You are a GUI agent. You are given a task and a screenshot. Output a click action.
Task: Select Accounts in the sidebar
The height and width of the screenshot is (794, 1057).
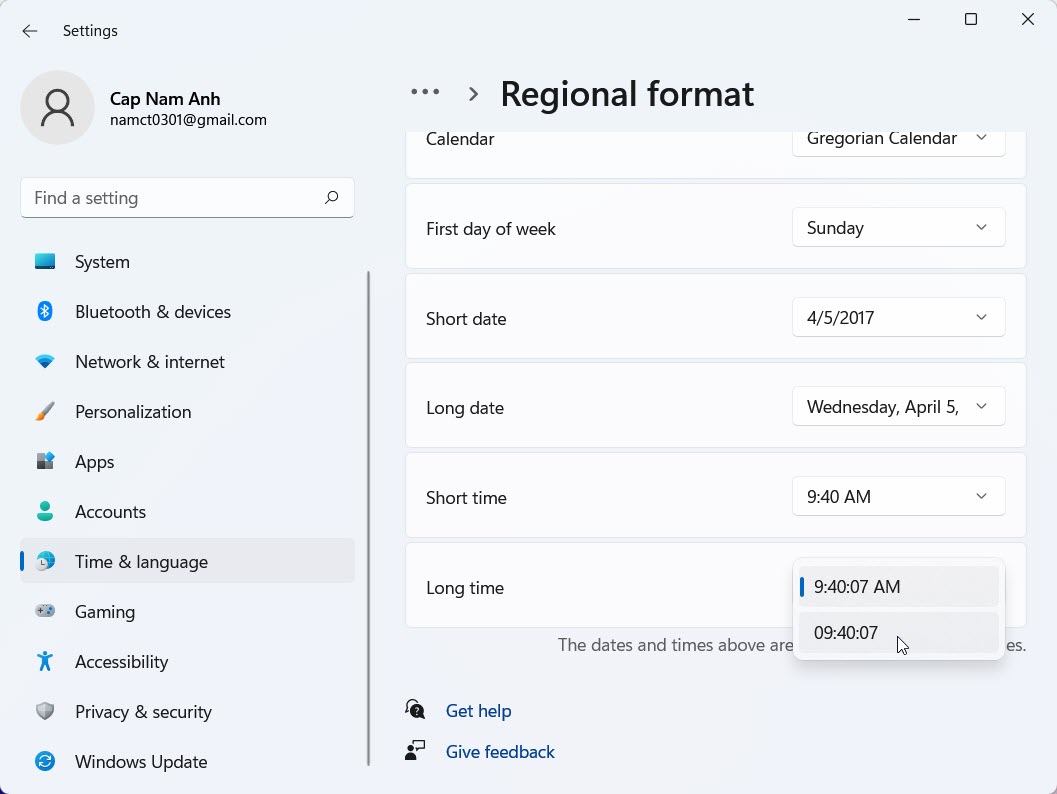point(110,511)
